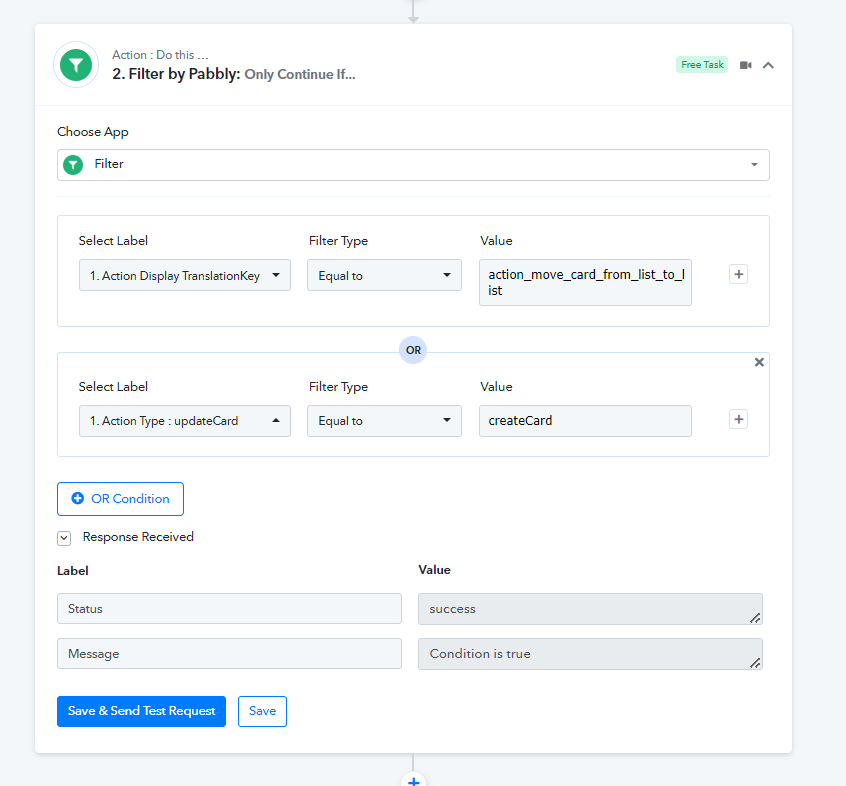Click the 'Action : Do this ...' text
This screenshot has height=786, width=846.
[x=160, y=55]
